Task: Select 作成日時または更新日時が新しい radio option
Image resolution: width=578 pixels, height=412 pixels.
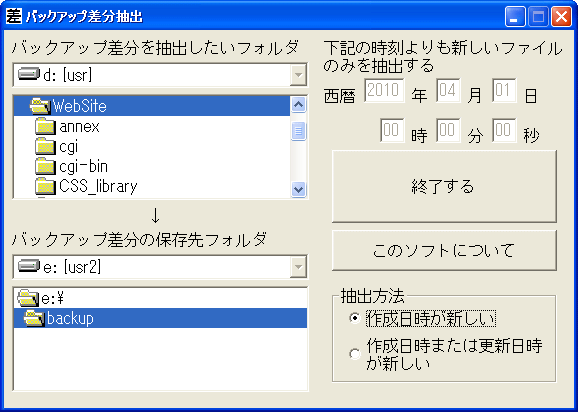Action: click(355, 354)
